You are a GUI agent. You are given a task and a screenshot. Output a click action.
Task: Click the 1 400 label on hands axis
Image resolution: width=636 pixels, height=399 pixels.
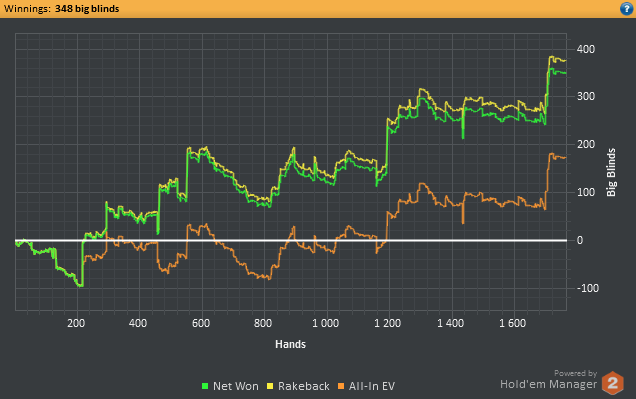coord(450,323)
